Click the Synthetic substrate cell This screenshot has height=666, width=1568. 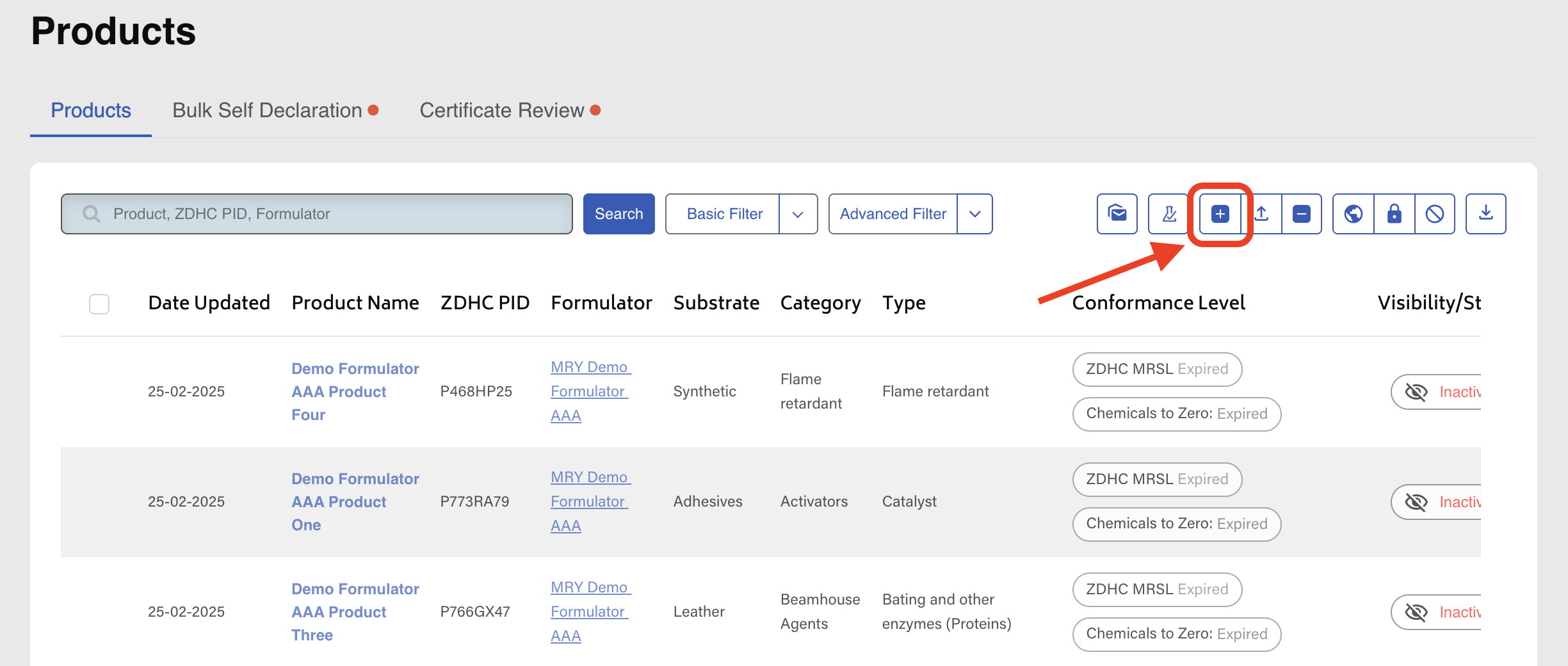pos(704,392)
